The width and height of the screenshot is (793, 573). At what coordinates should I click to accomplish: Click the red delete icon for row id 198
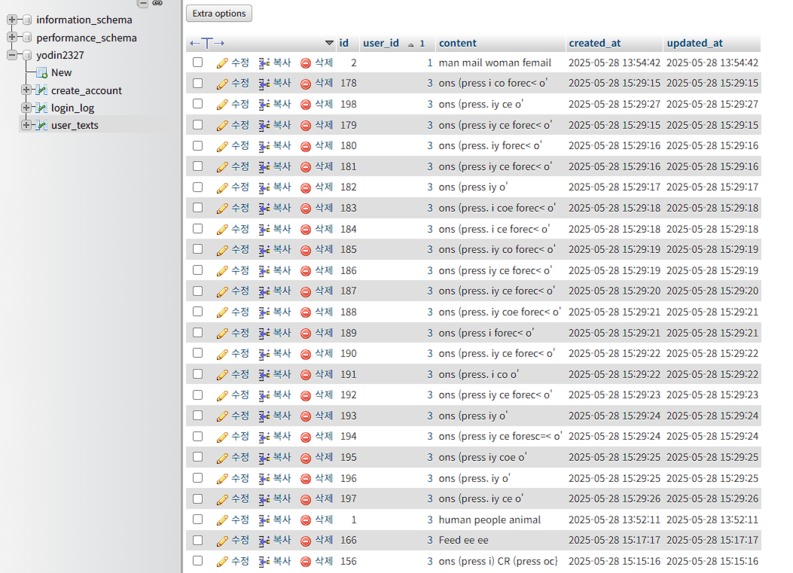[305, 105]
